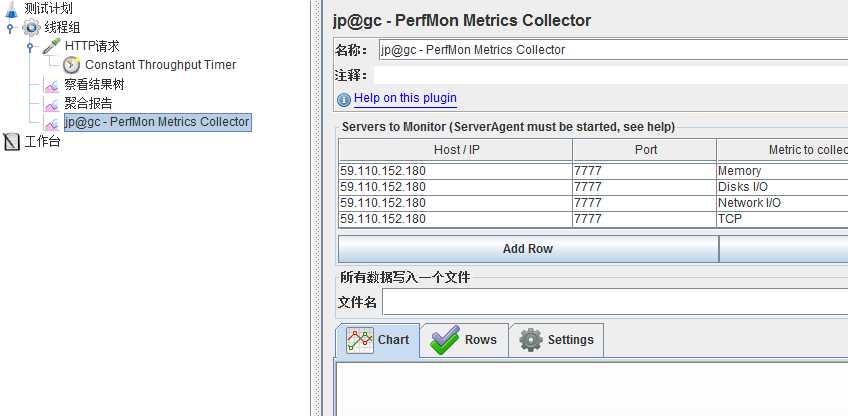848x416 pixels.
Task: Select Host cell in the Network I/O row
Action: point(455,203)
